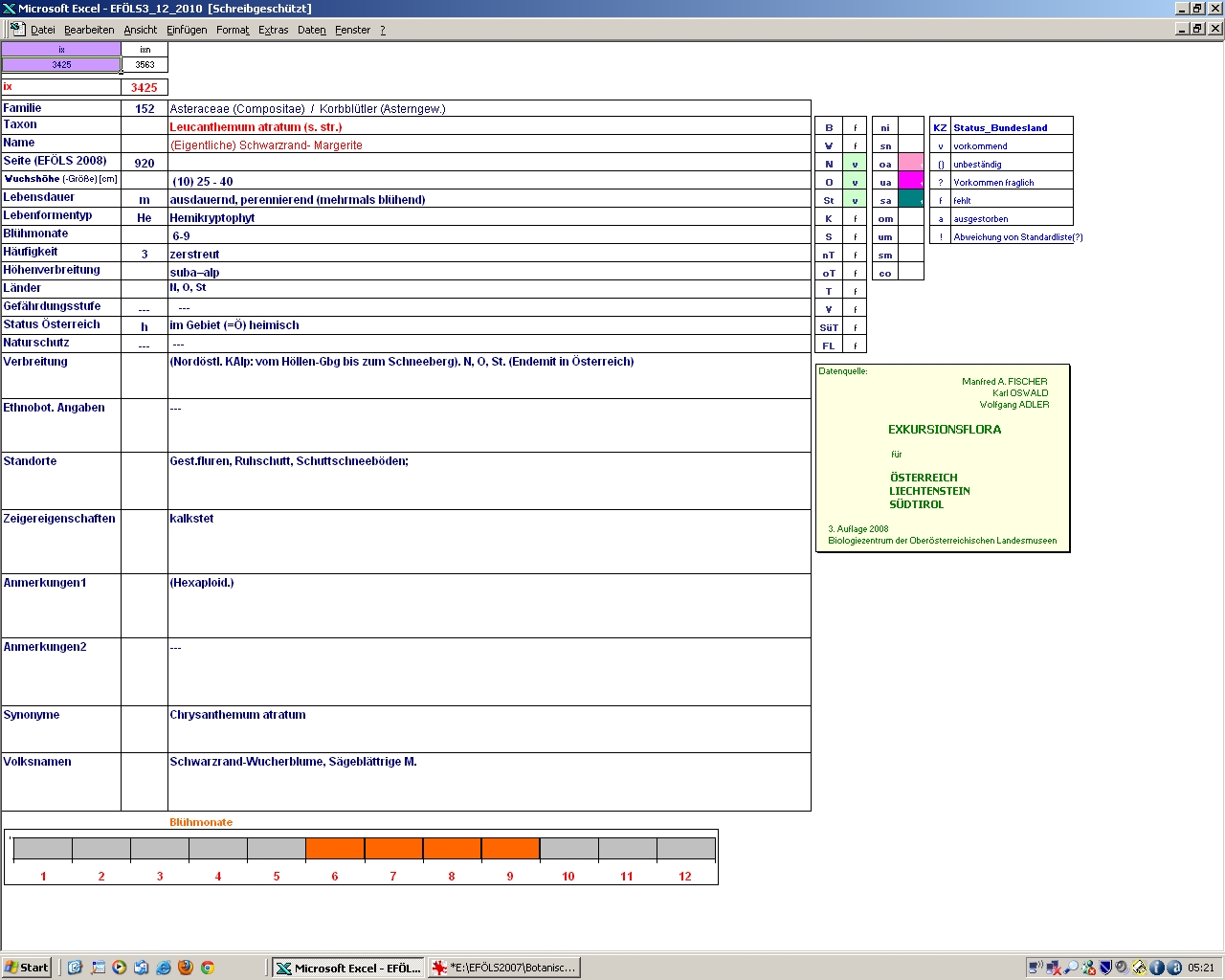Click the St row status cell 'v'
Screen dimensions: 1225x980
coord(855,199)
